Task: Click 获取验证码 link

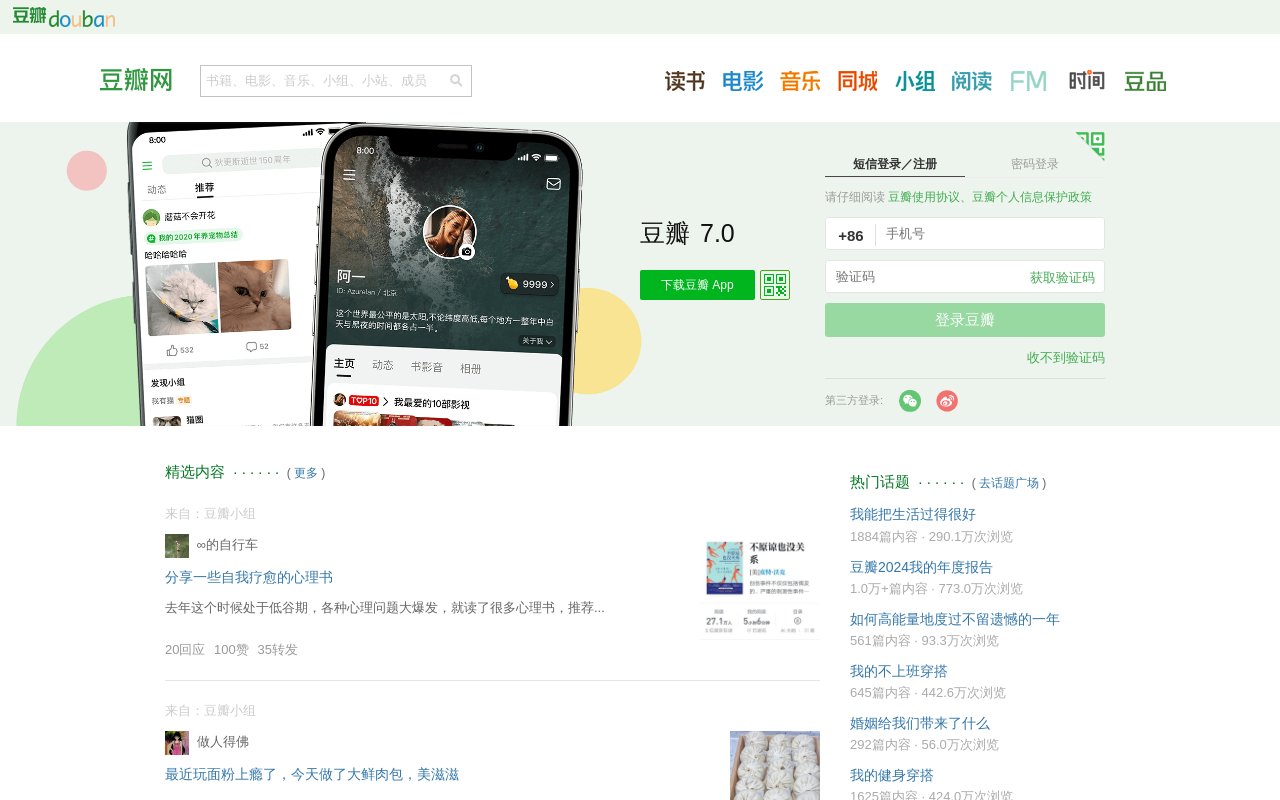Action: click(1062, 278)
